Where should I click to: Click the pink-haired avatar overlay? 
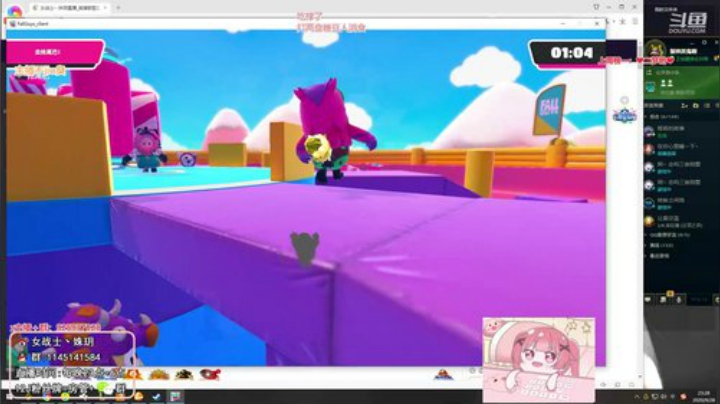click(539, 359)
